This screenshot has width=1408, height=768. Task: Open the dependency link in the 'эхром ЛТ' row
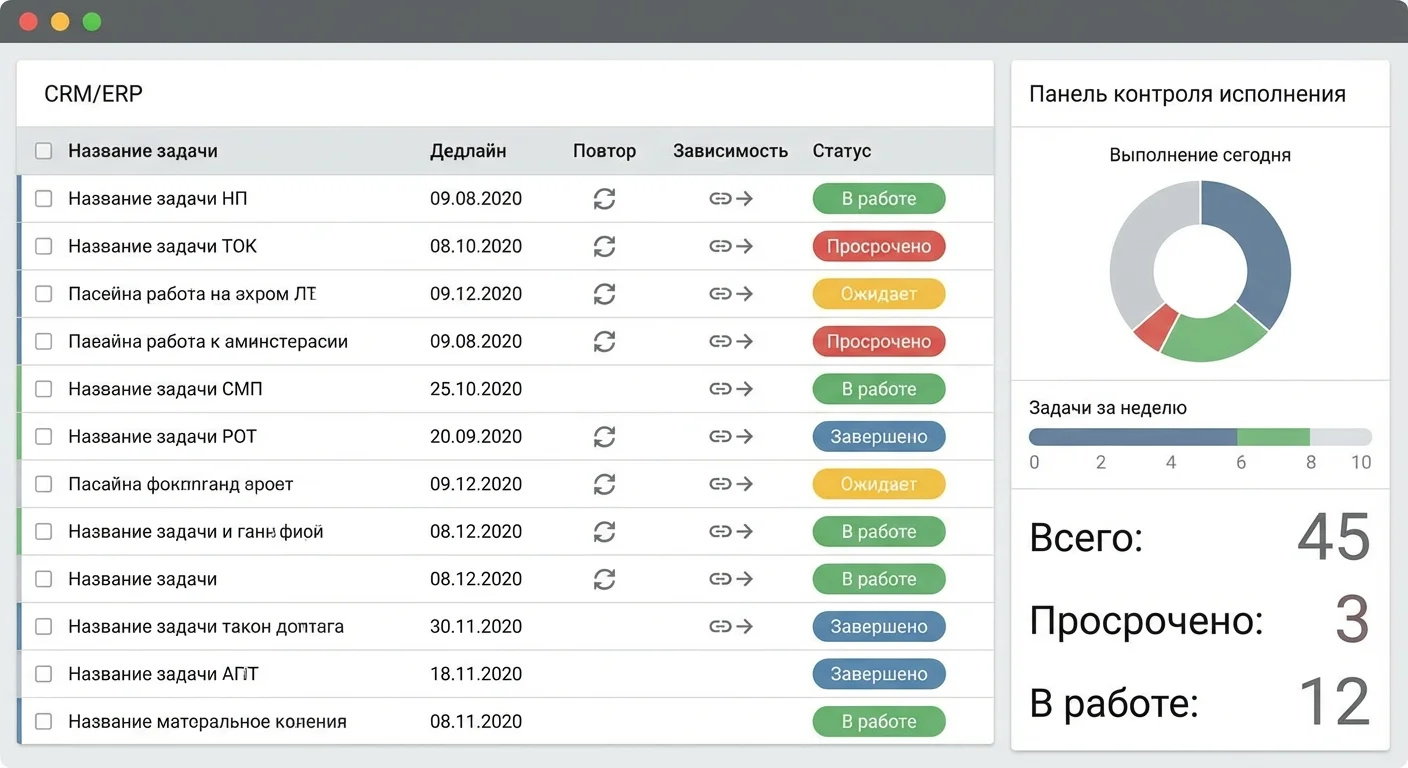point(731,294)
